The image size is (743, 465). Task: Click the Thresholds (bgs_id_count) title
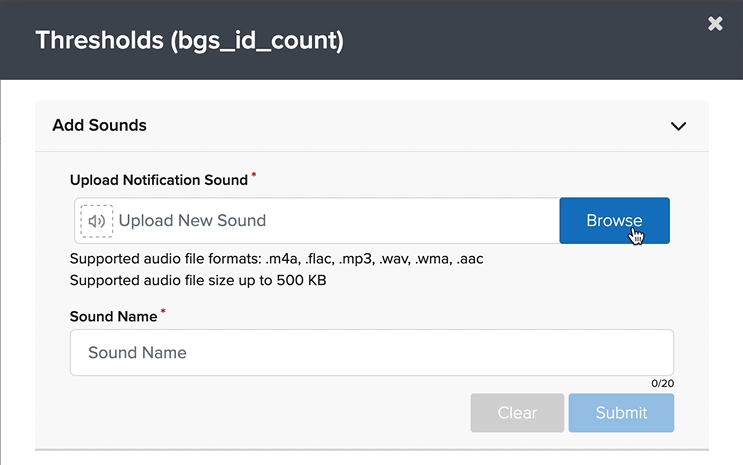[190, 40]
